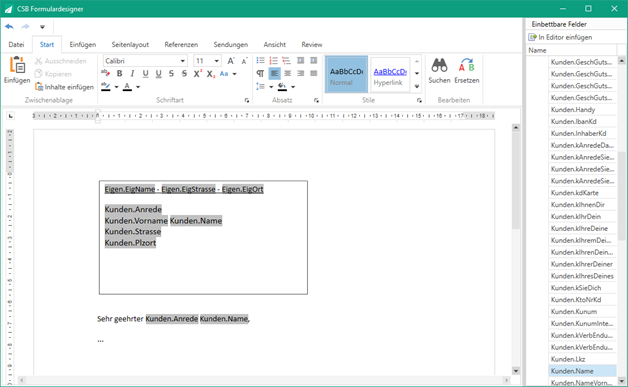
Task: Open the highlight color dropdown arrow
Action: tap(117, 87)
